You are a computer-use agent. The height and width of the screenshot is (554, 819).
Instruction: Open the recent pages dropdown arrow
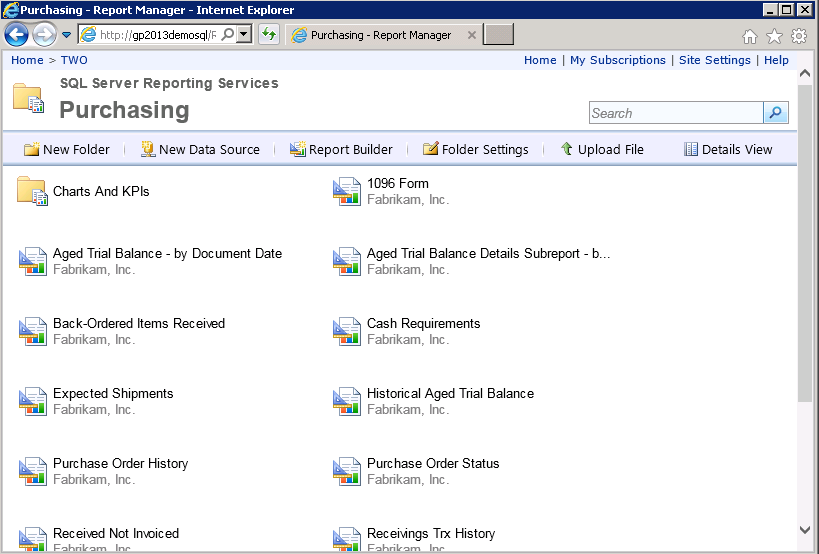pos(66,35)
